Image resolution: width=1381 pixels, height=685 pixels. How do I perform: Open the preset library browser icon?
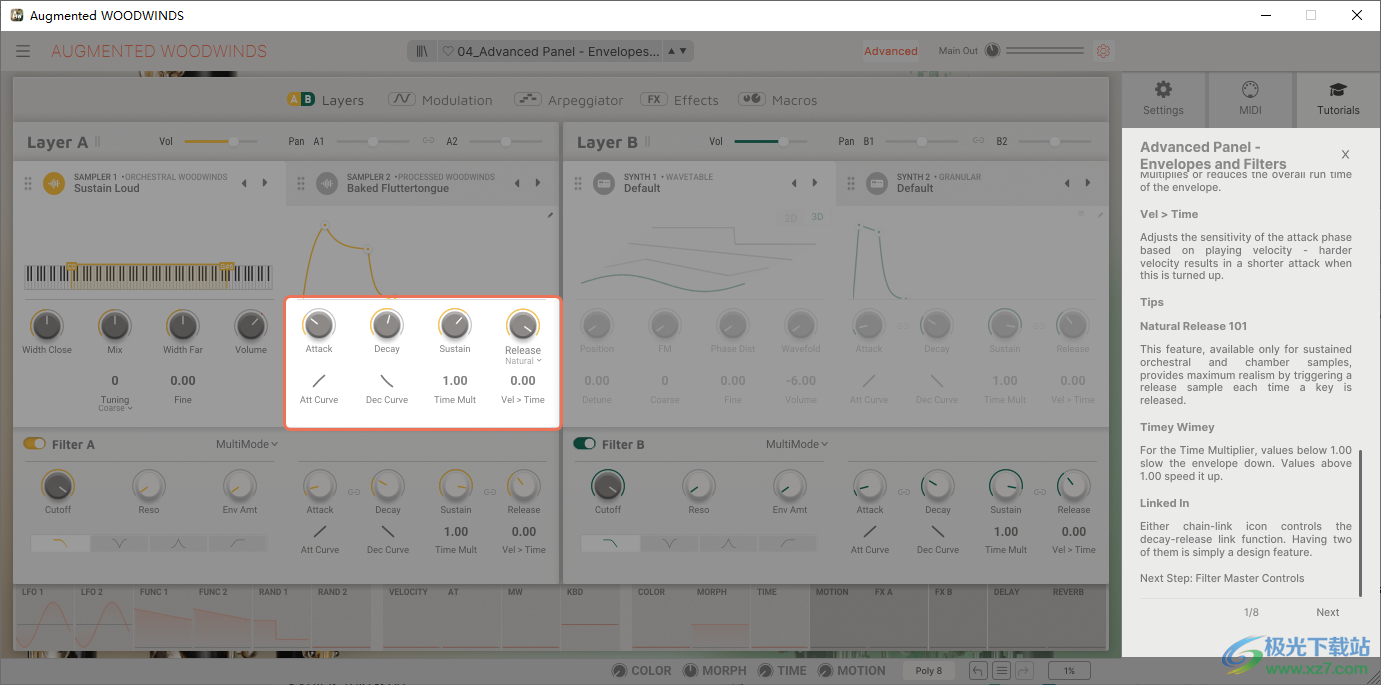click(x=423, y=51)
